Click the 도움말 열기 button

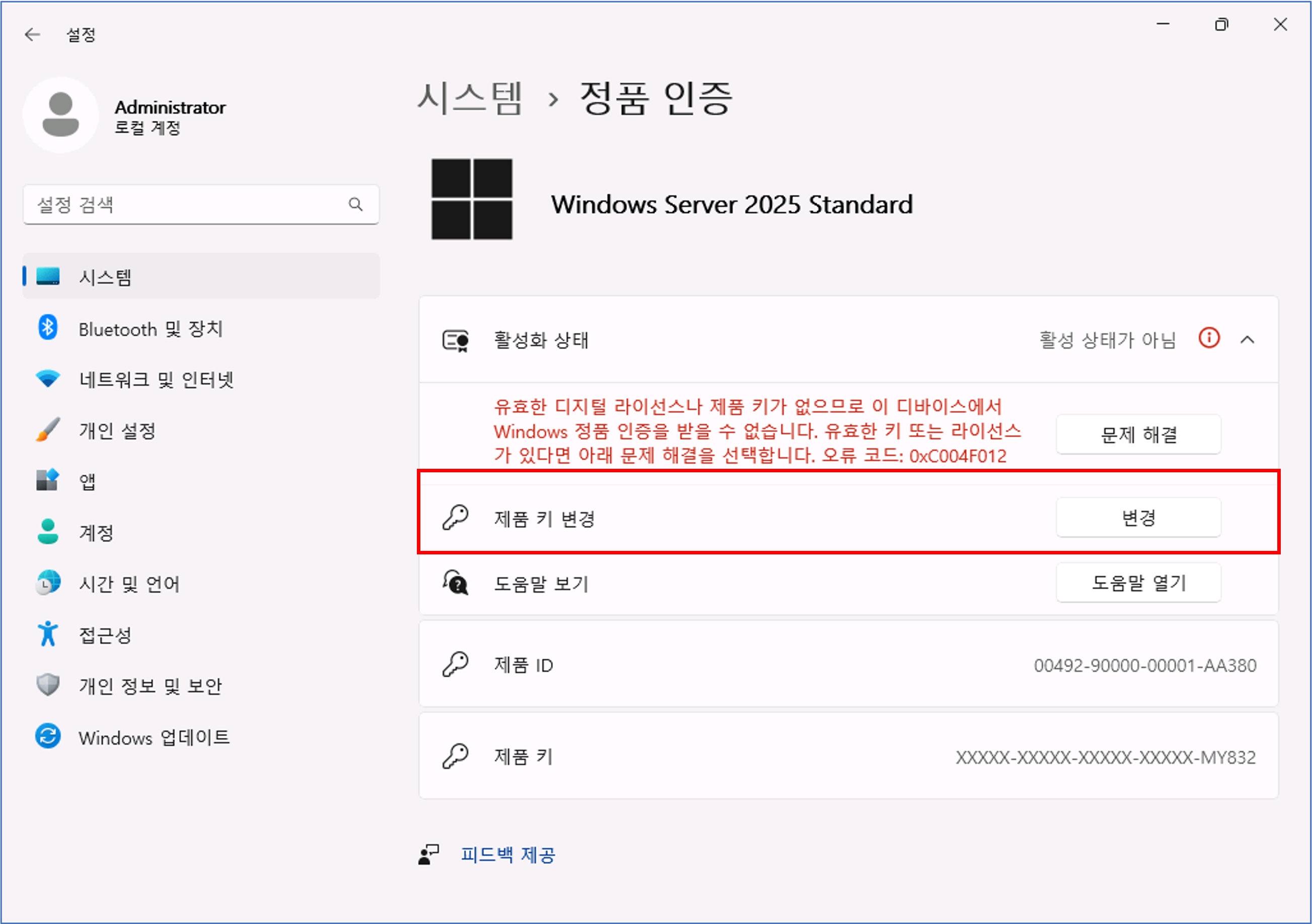click(x=1138, y=583)
